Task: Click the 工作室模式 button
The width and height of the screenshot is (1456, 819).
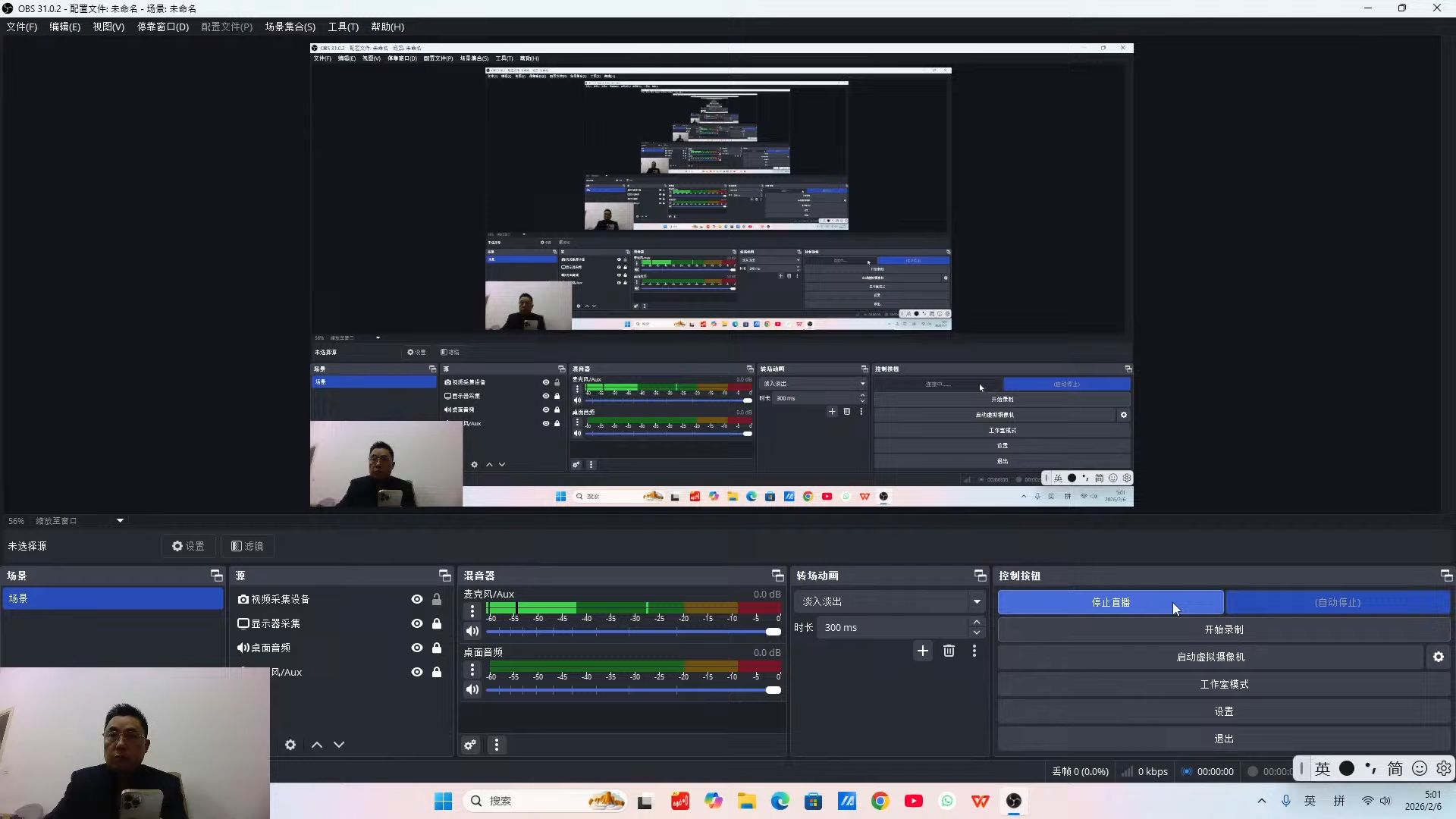Action: 1223,684
